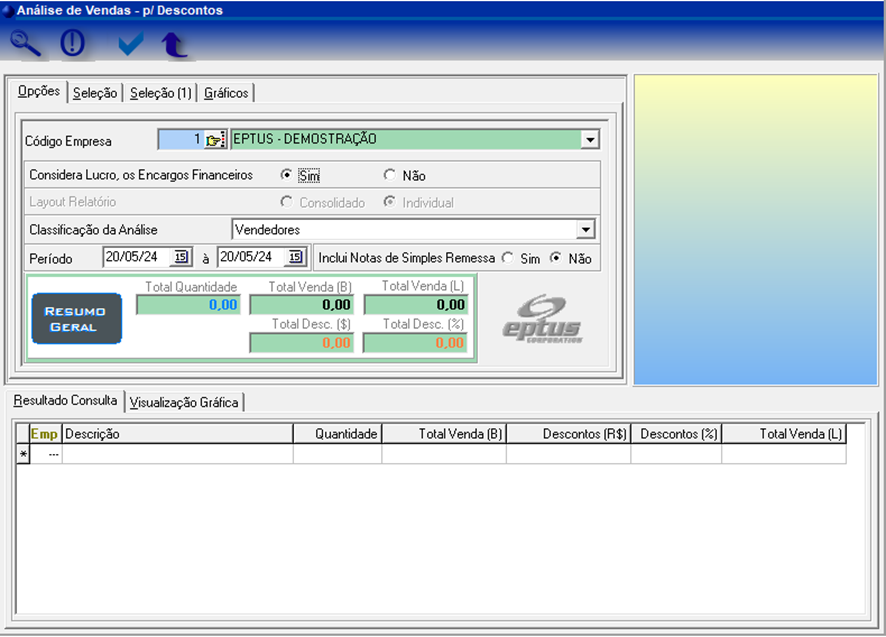Screen dimensions: 886x637
Task: Select Sim for Considera Lucro, Encargos Financeiros
Action: pos(287,175)
